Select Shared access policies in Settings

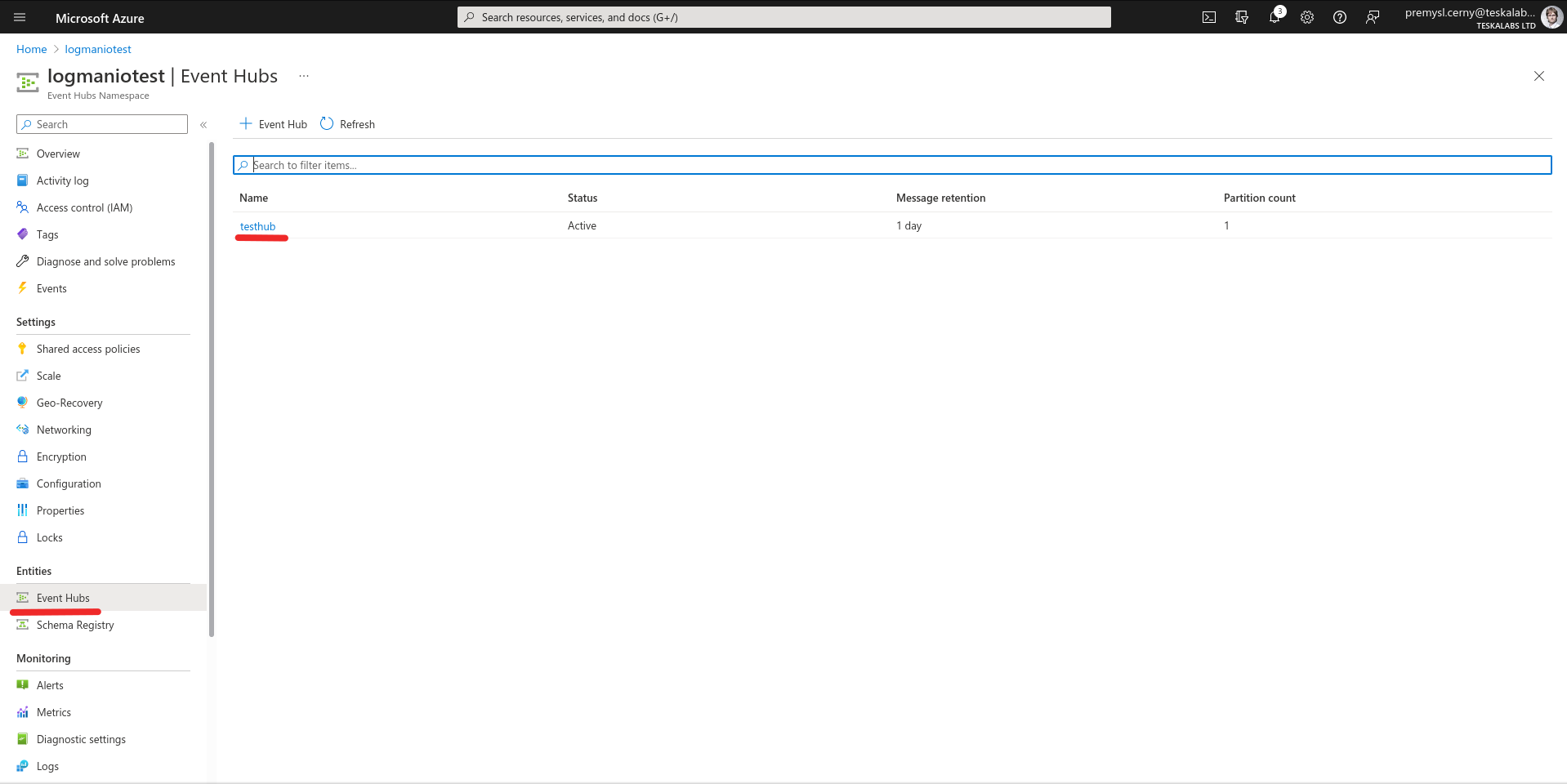[88, 349]
